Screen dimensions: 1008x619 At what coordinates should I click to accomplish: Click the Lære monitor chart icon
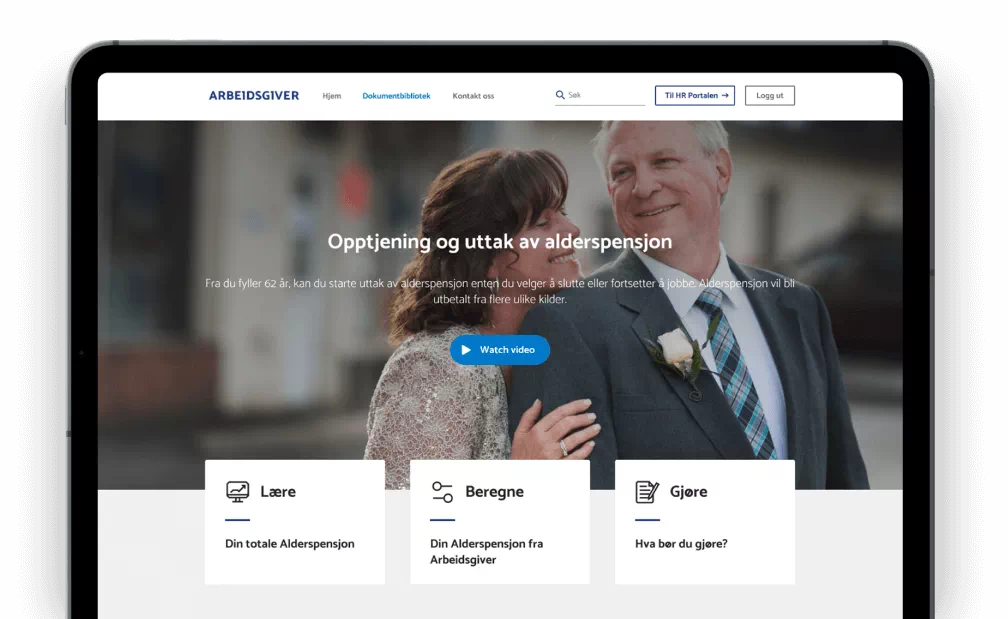click(237, 492)
